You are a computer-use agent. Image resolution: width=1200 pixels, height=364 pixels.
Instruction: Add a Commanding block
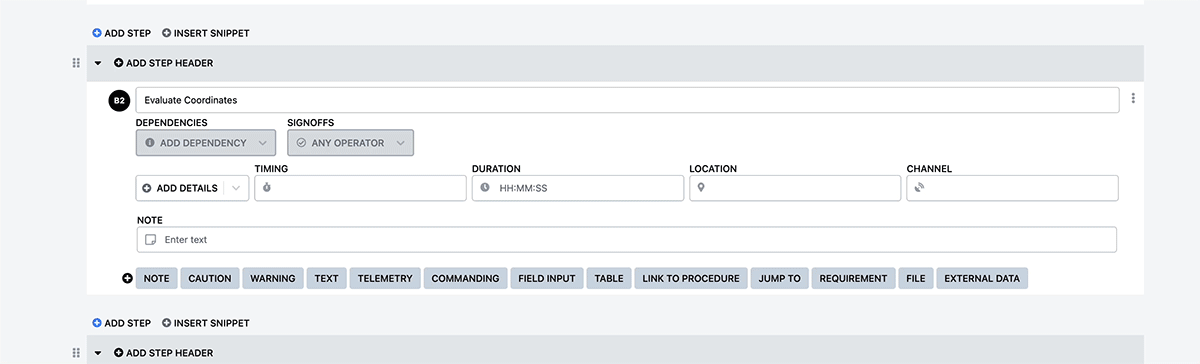click(465, 278)
